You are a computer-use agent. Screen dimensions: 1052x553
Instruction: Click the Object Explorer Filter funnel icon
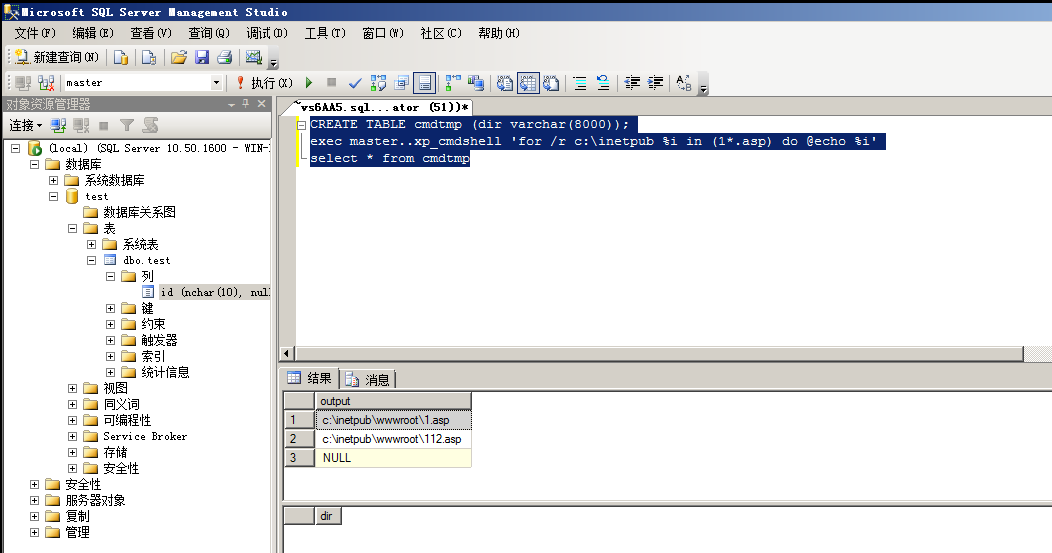pyautogui.click(x=127, y=125)
